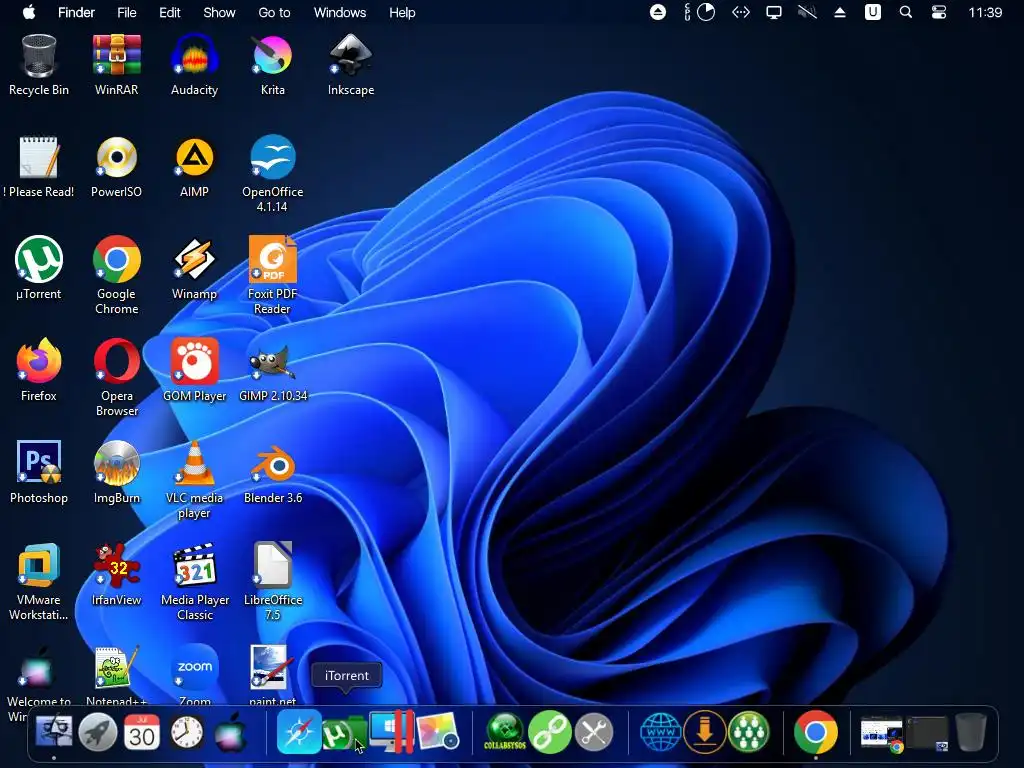Open the Clock icon in the dock
Viewport: 1024px width, 768px height.
tap(187, 733)
